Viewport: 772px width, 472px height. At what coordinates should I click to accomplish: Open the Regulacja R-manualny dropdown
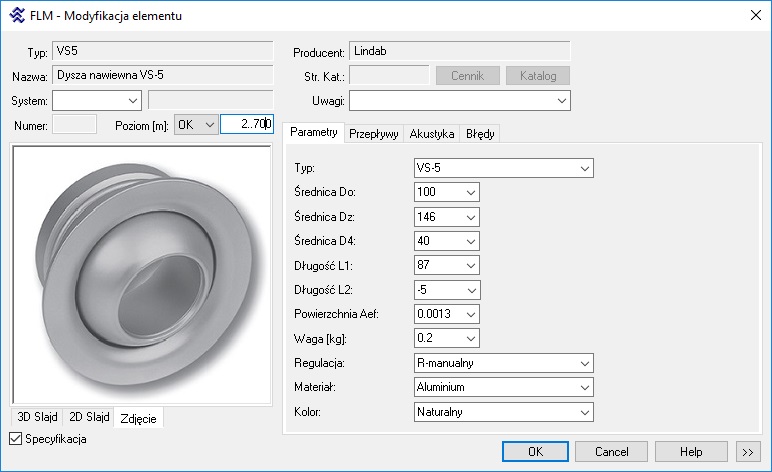click(504, 363)
